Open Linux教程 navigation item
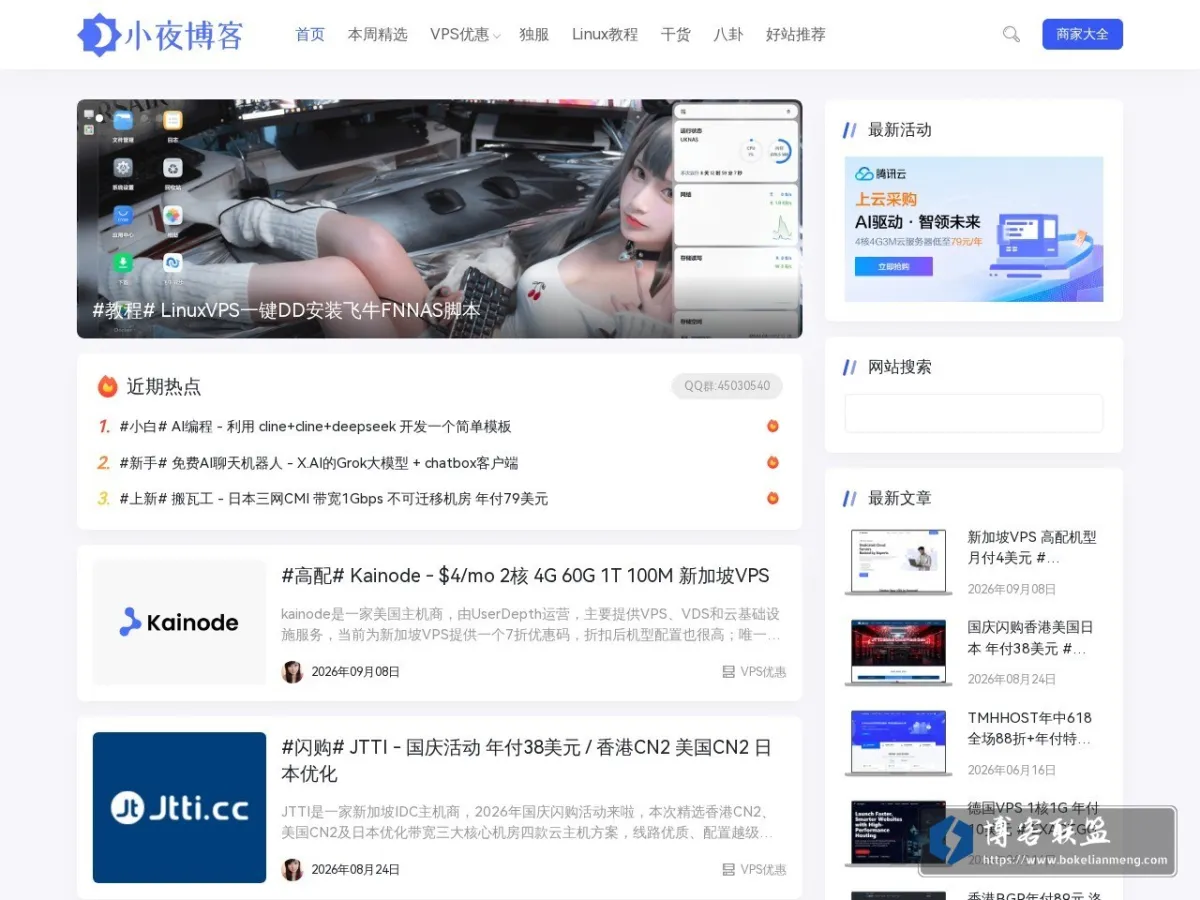 pos(605,34)
